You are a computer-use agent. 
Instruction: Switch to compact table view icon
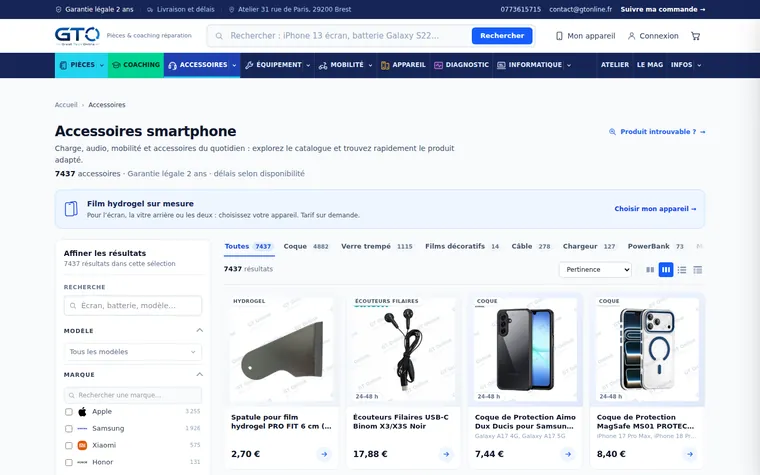[697, 269]
